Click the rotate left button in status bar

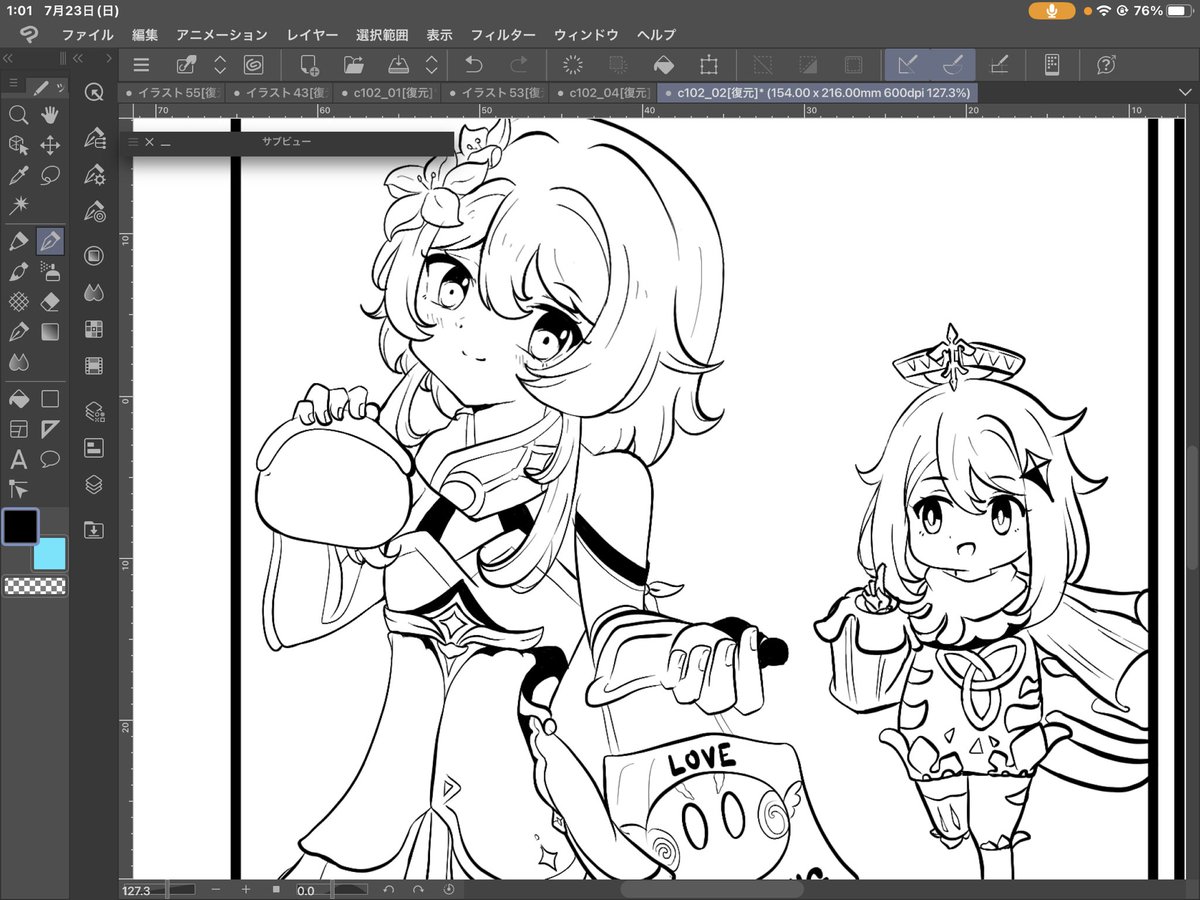point(389,889)
